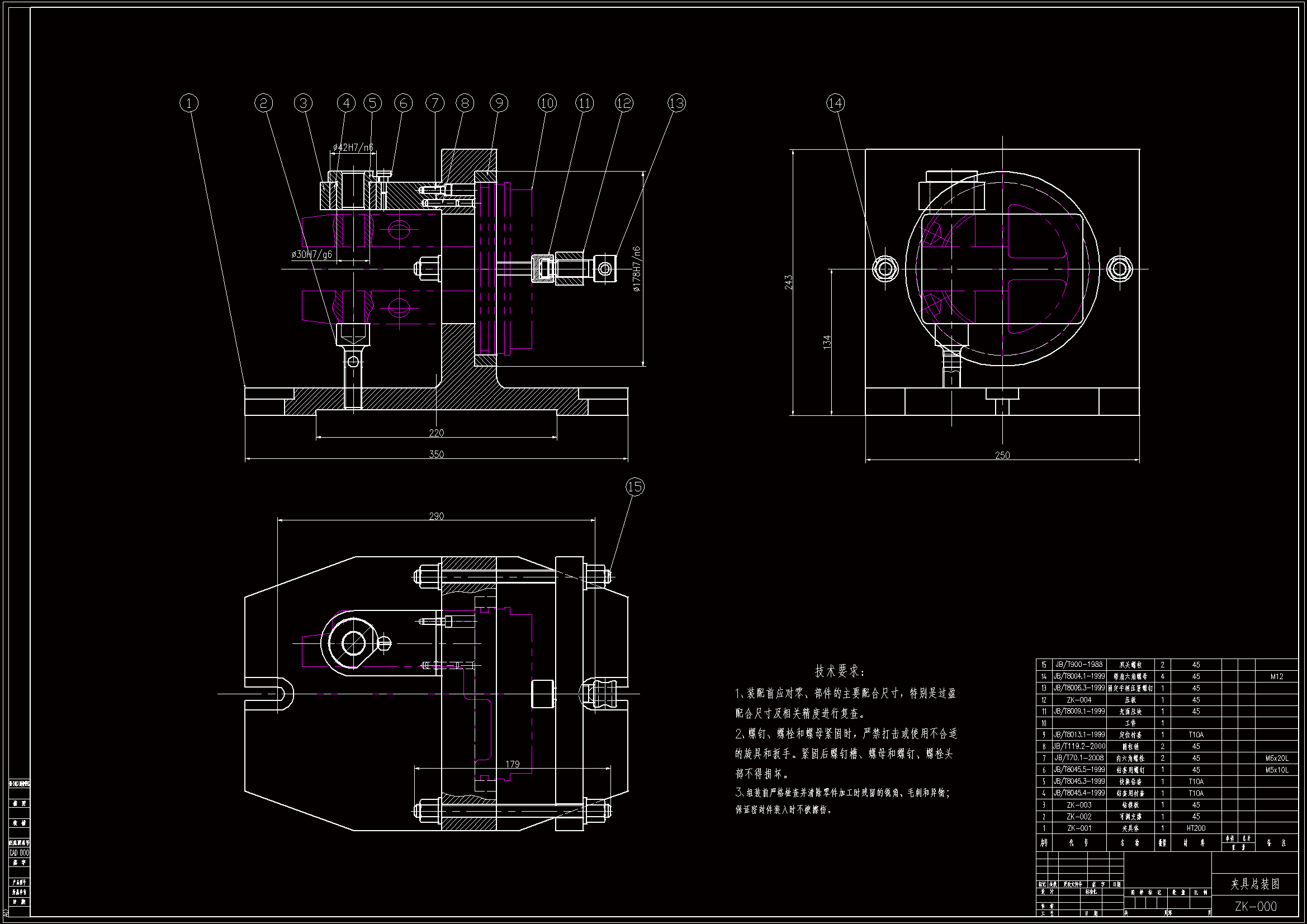1307x924 pixels.
Task: Click the 350 overall length dimension
Action: 436,454
